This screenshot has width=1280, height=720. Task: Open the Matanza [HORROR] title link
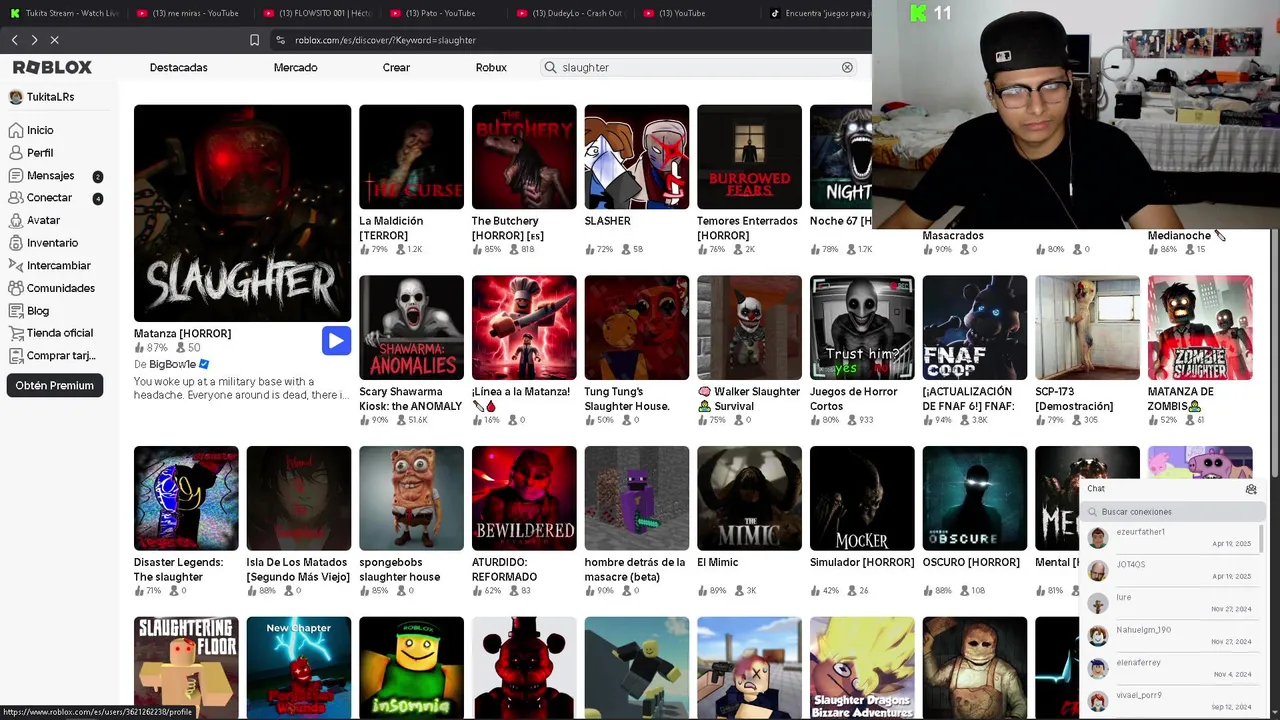click(182, 334)
